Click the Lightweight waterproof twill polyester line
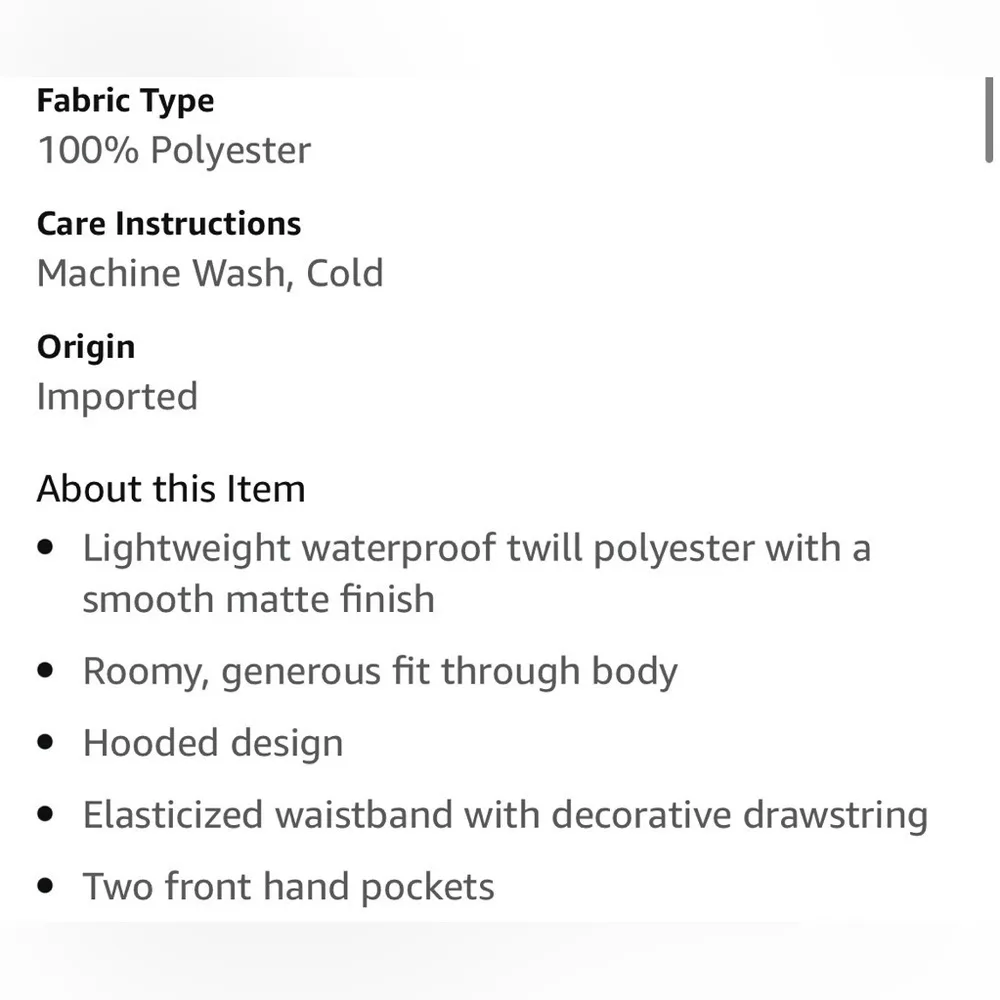 click(x=476, y=548)
